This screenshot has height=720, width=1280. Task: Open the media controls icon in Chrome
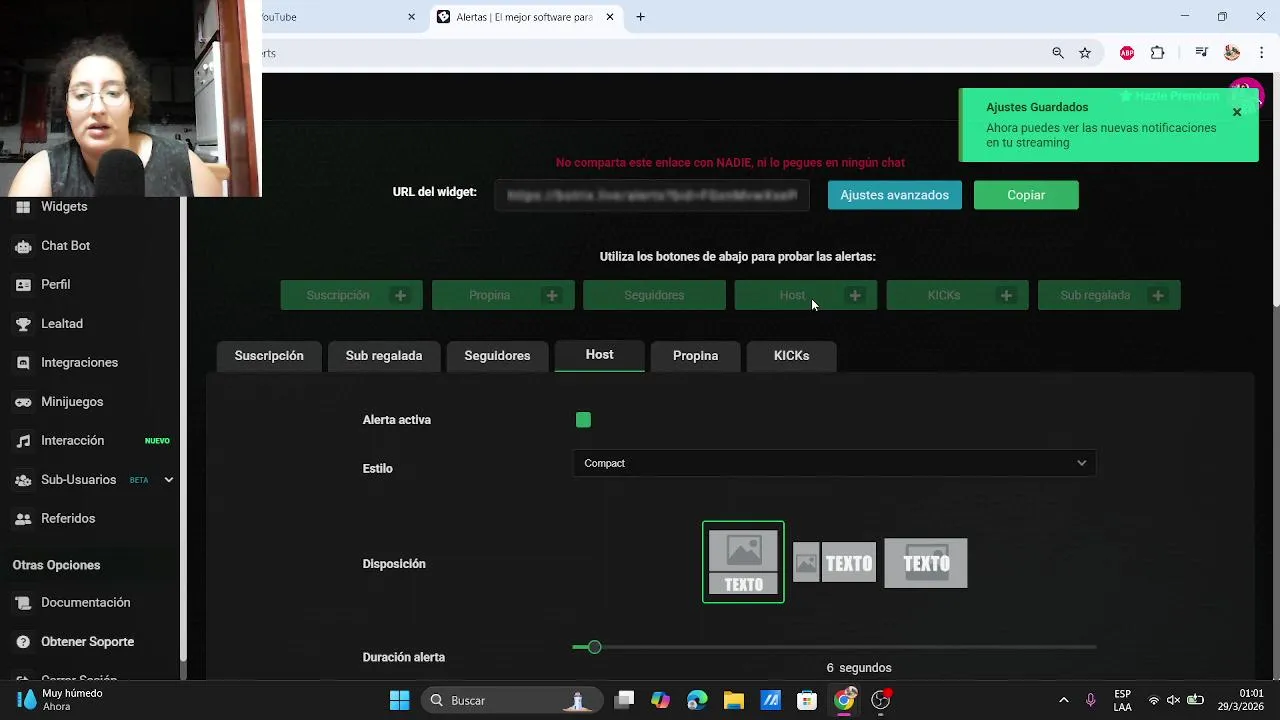pyautogui.click(x=1202, y=53)
